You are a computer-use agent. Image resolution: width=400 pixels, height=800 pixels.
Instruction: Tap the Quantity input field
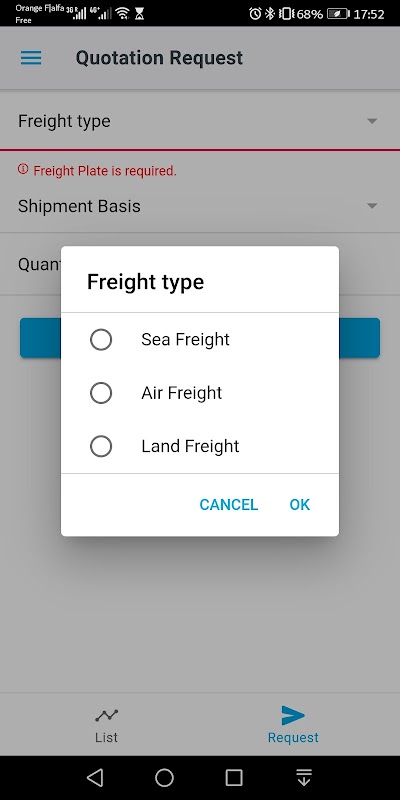point(200,264)
